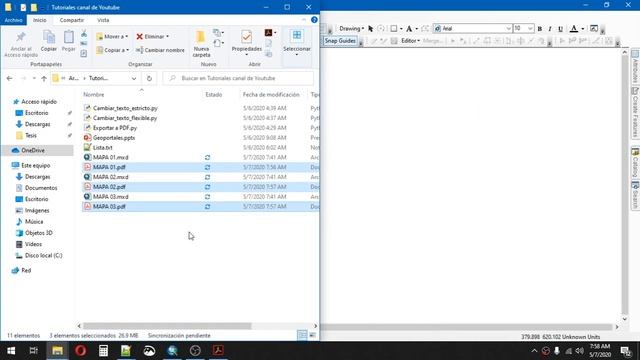
Task: Open Este equipo in navigation pane
Action: (36, 166)
